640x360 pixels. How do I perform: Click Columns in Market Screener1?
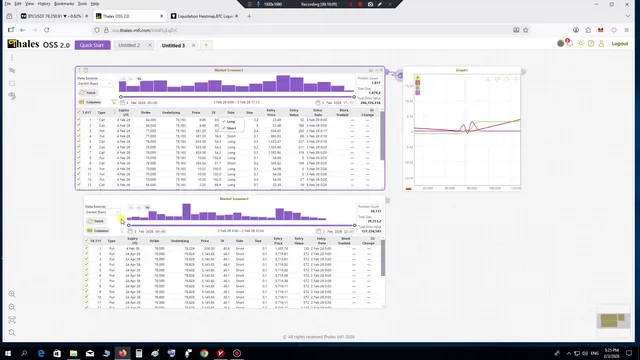(x=90, y=102)
